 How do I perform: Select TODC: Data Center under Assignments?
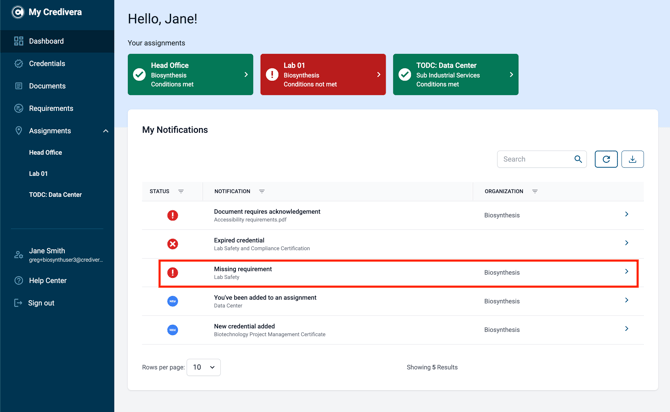coord(55,194)
